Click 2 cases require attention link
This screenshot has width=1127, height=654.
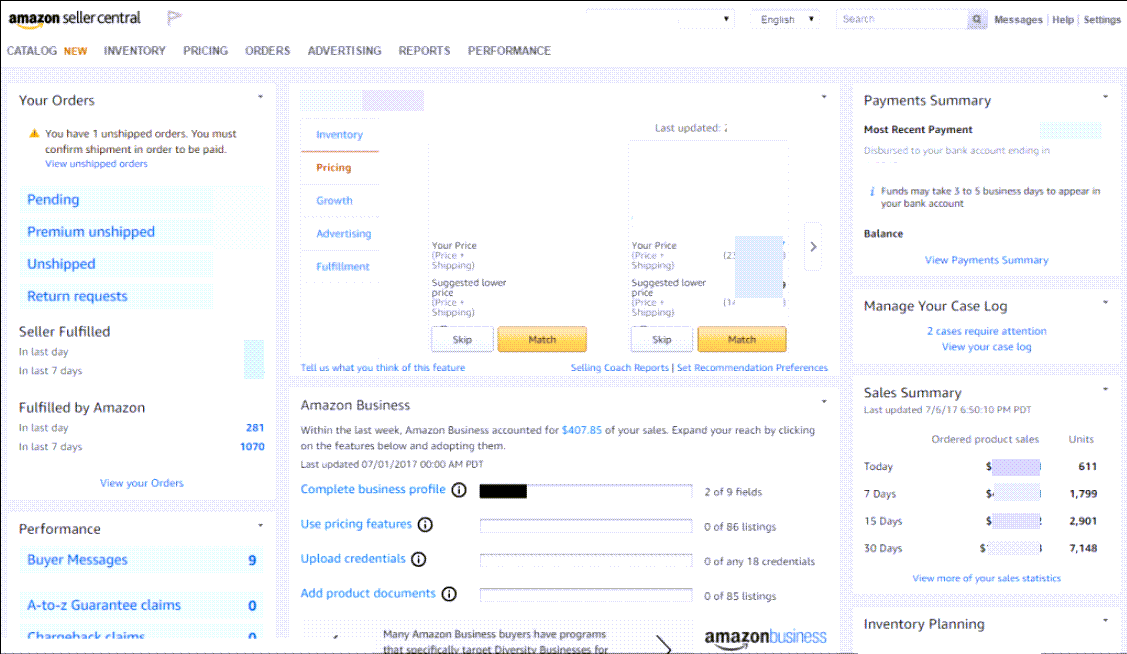click(x=986, y=331)
